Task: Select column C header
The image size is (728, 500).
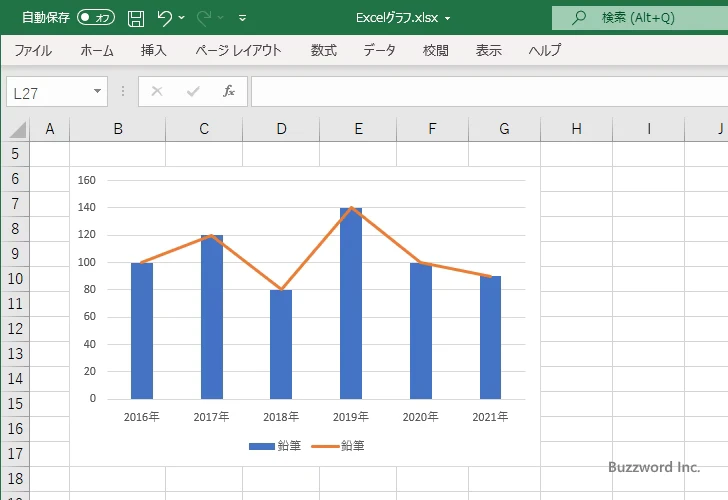Action: pos(204,129)
